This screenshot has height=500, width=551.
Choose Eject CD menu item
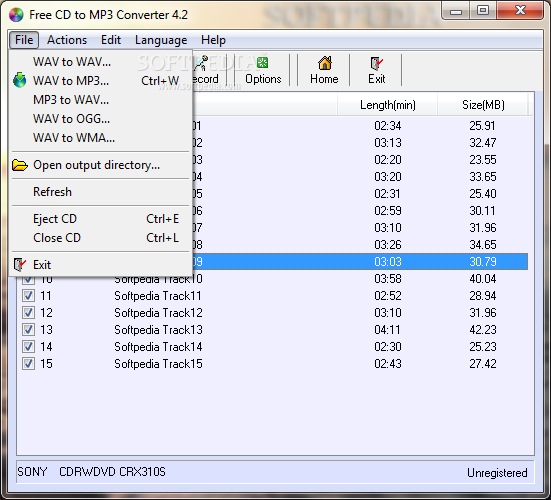pos(101,219)
